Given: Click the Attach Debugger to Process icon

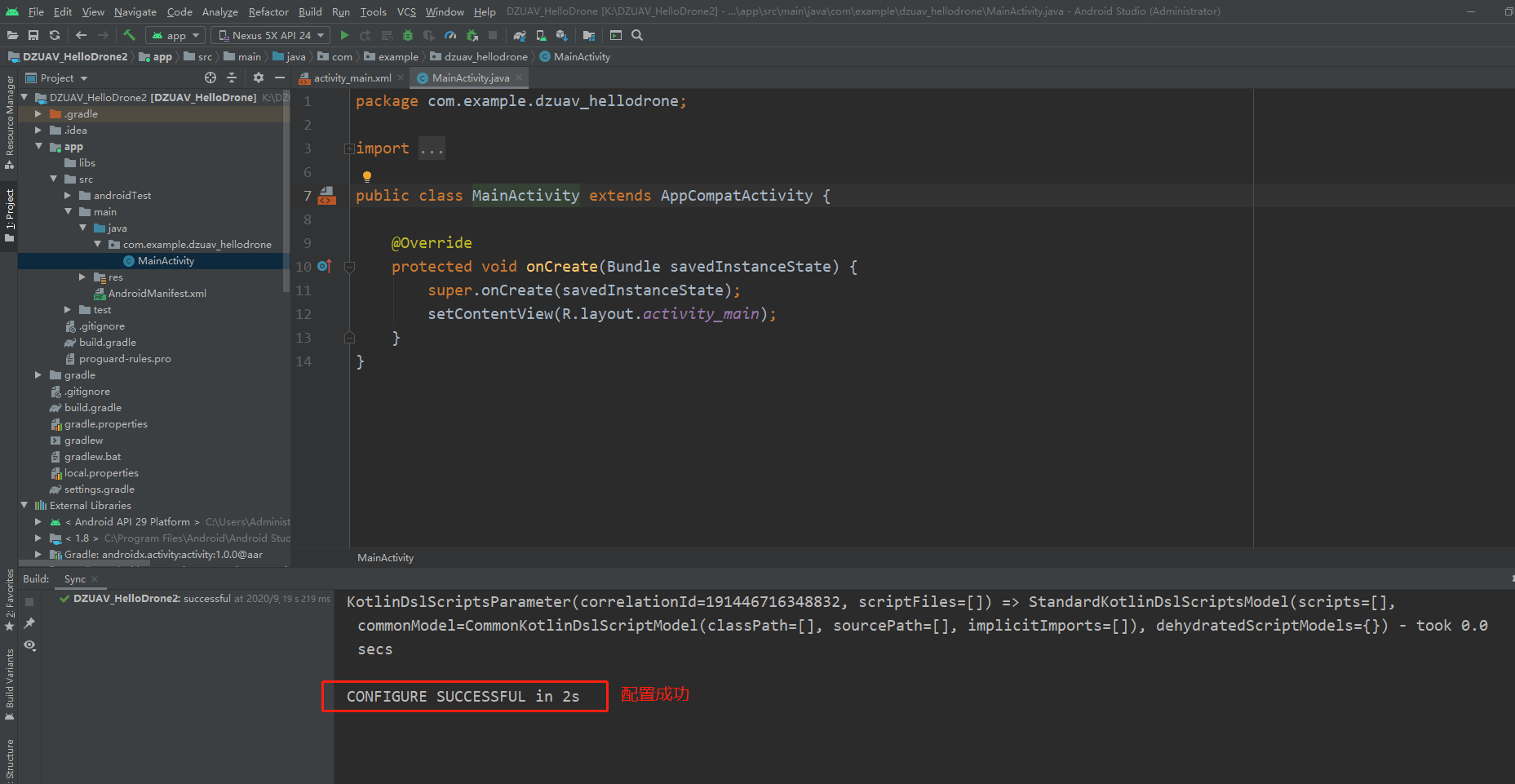Looking at the screenshot, I should (472, 35).
